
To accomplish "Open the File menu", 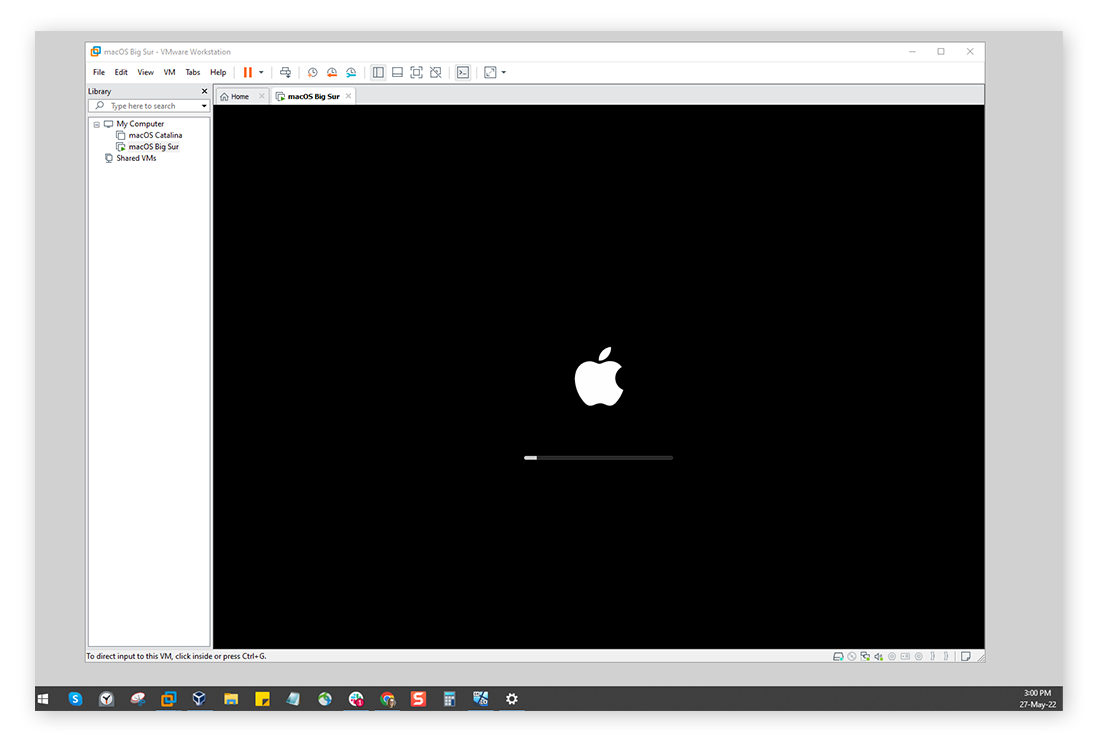I will (99, 72).
